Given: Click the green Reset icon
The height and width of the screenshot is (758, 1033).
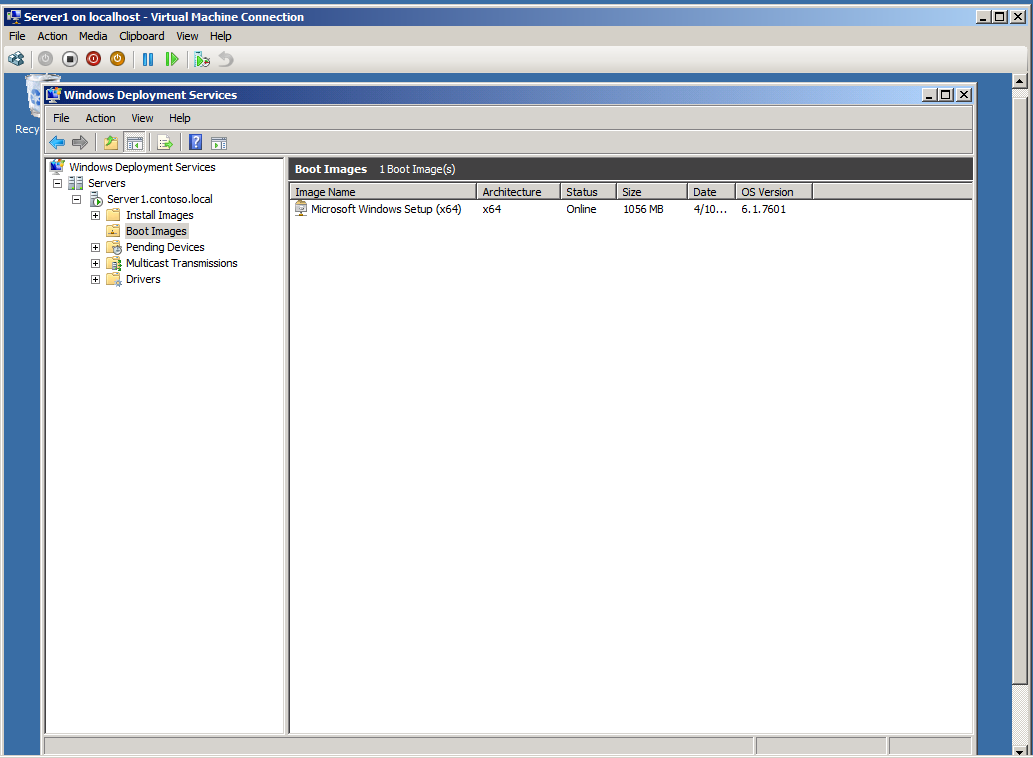Looking at the screenshot, I should point(171,59).
